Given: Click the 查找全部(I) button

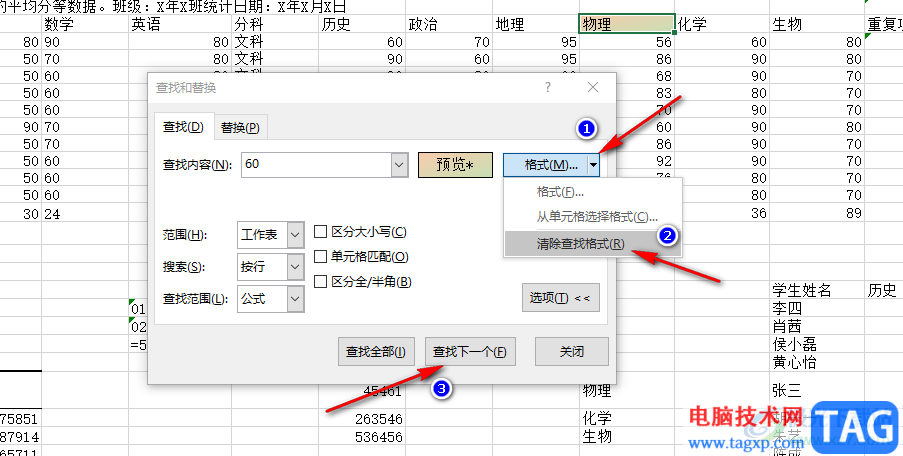Looking at the screenshot, I should (x=376, y=351).
